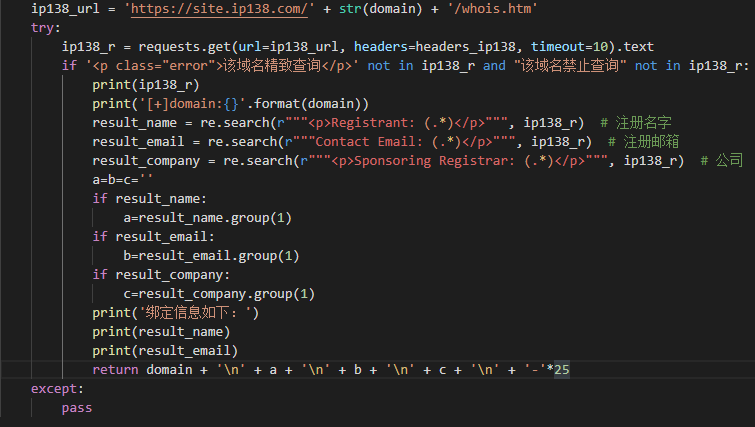Screen dimensions: 755x427
Task: Click c=result_company.group(1) statement
Action: pos(219,294)
